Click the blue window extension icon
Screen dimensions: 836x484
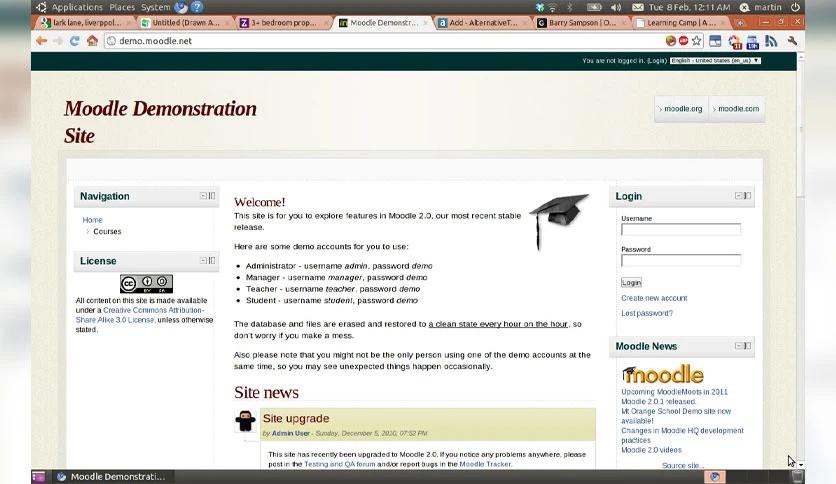click(715, 41)
